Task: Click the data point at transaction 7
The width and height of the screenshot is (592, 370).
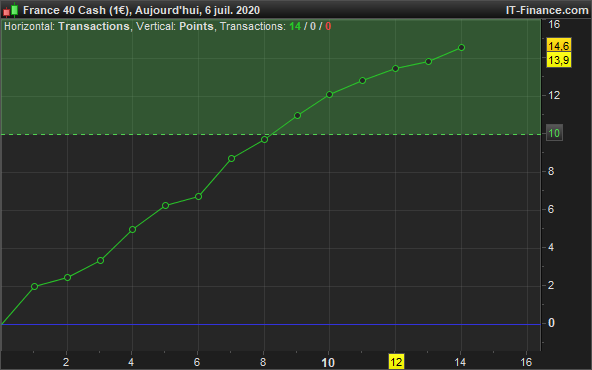Action: [231, 159]
